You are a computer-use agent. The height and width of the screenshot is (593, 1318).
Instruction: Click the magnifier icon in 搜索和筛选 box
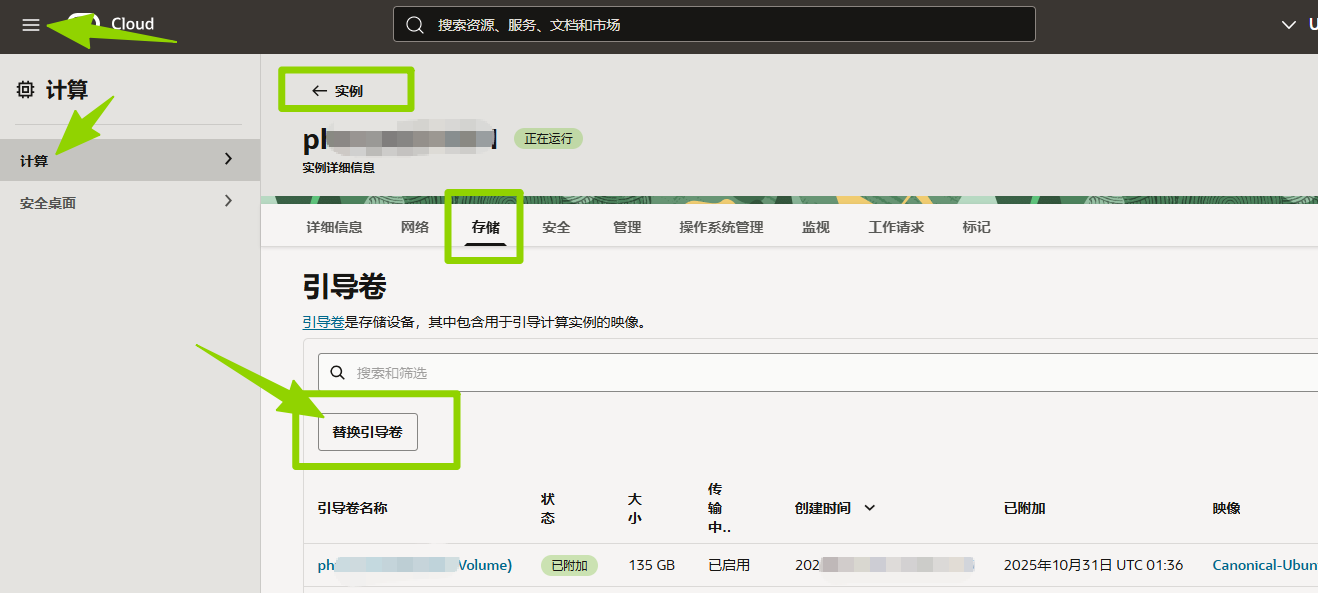click(x=338, y=373)
